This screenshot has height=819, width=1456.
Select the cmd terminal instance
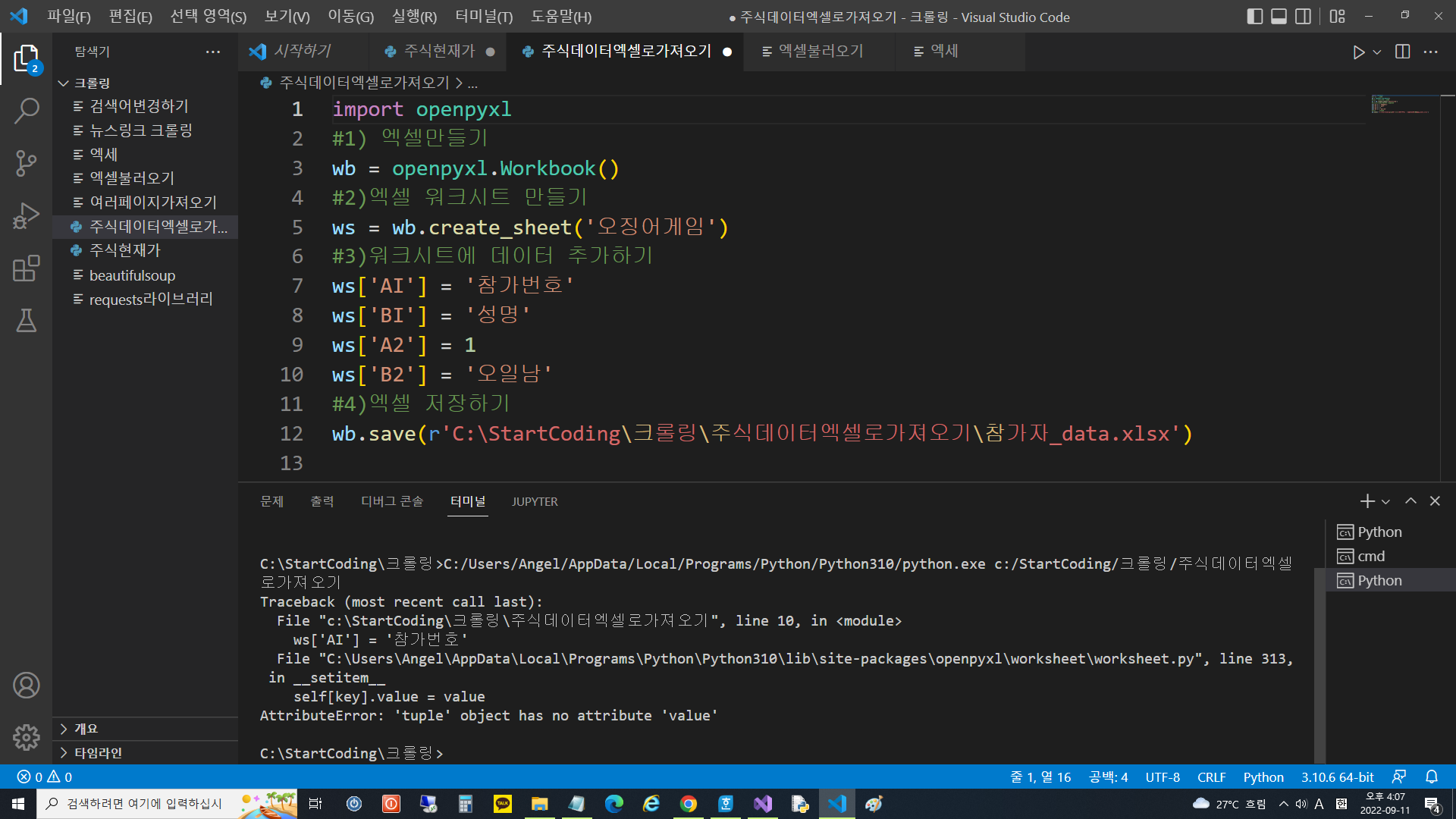click(x=1390, y=557)
